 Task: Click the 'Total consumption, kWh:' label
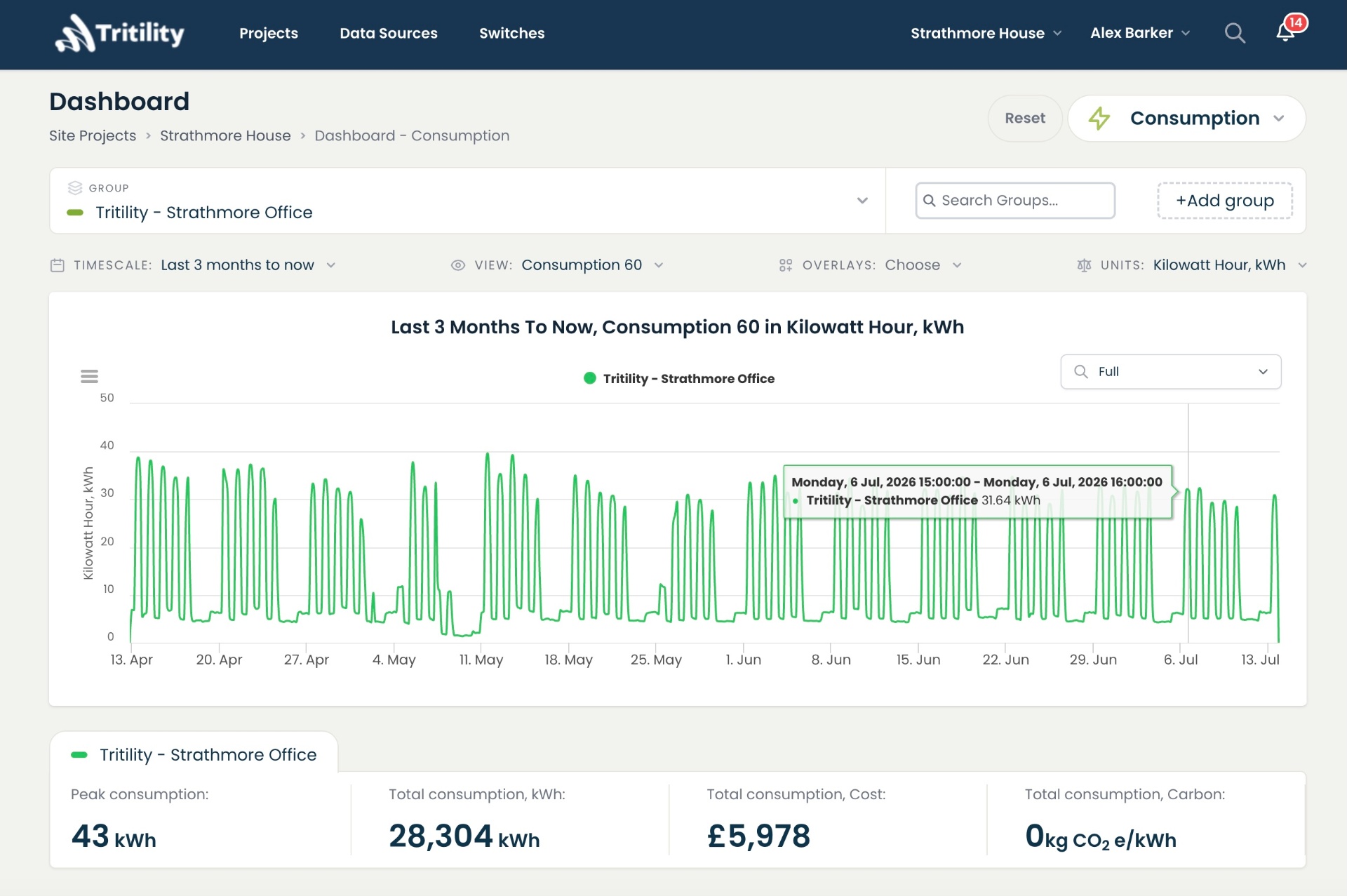477,794
